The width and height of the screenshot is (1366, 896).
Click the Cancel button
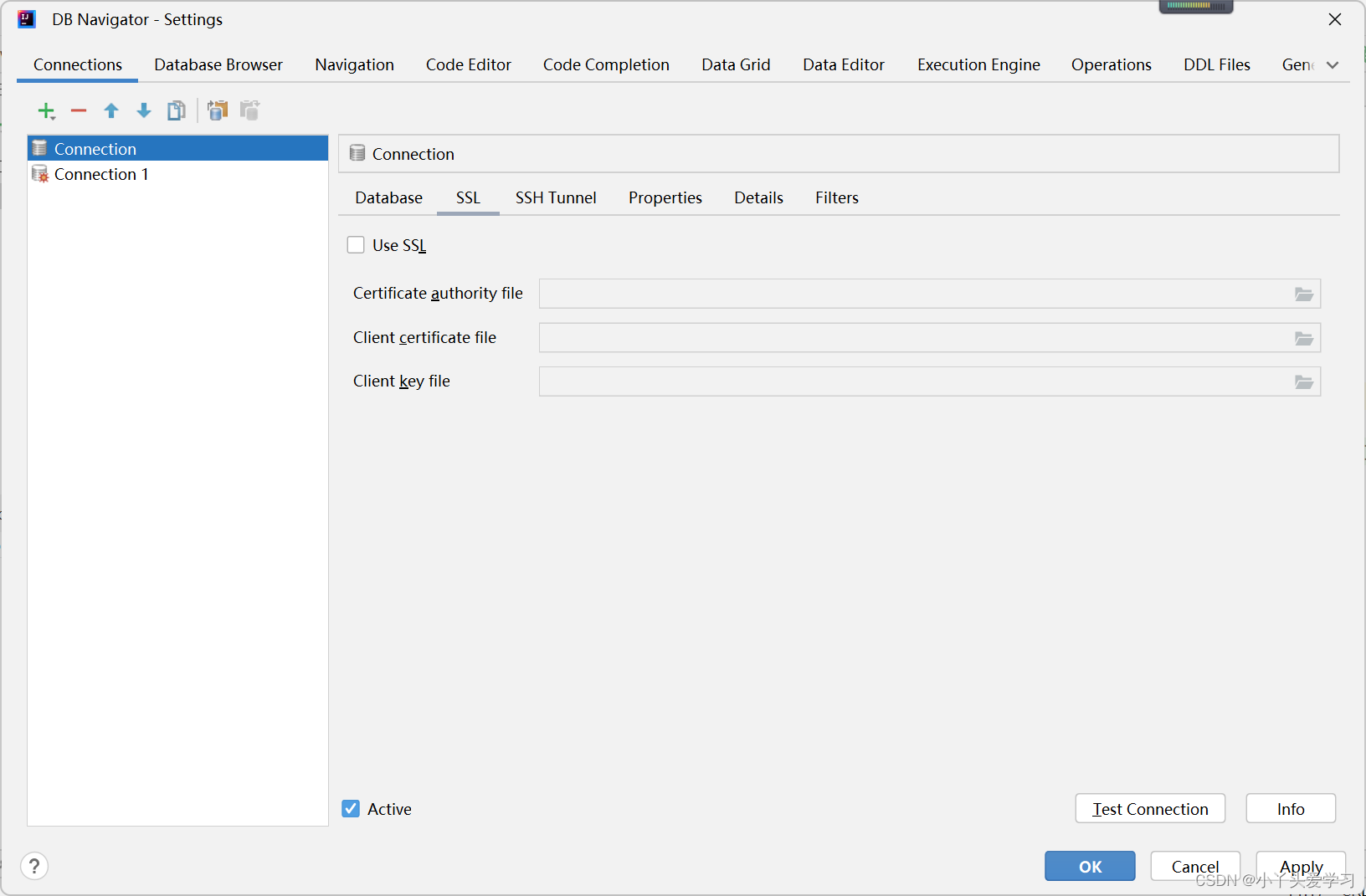[x=1195, y=867]
